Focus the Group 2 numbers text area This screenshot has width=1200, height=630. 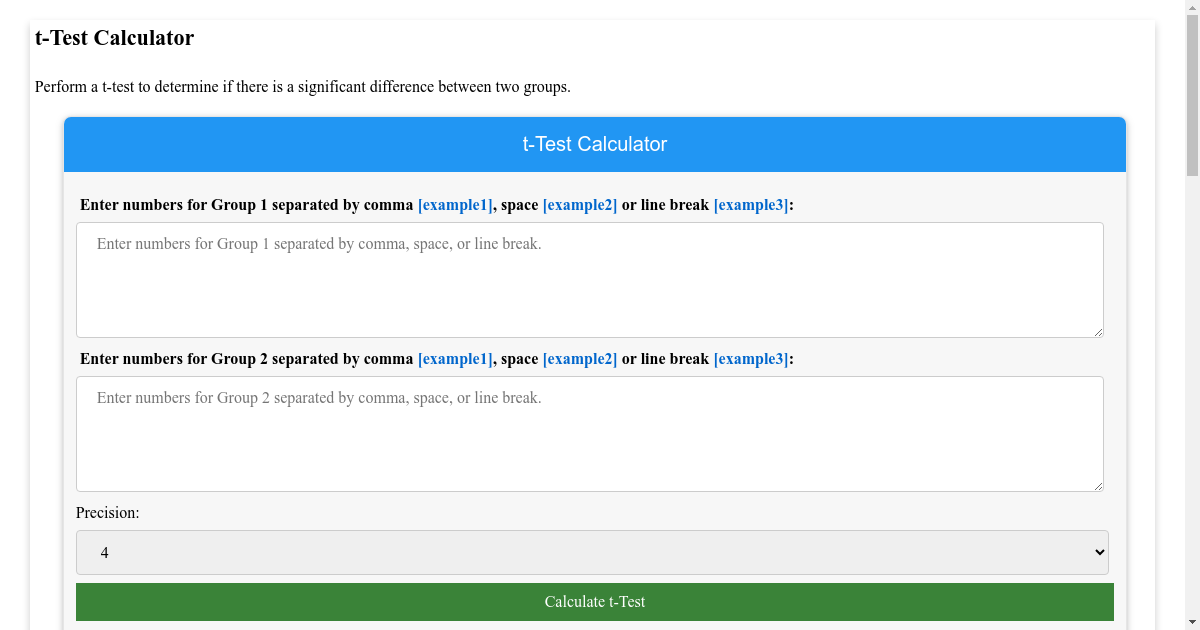coord(589,434)
